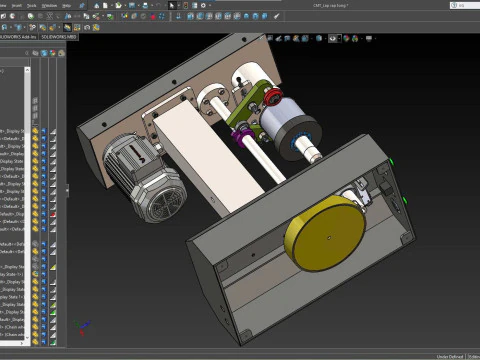Open the Window menu
This screenshot has height=360, width=480.
[49, 6]
